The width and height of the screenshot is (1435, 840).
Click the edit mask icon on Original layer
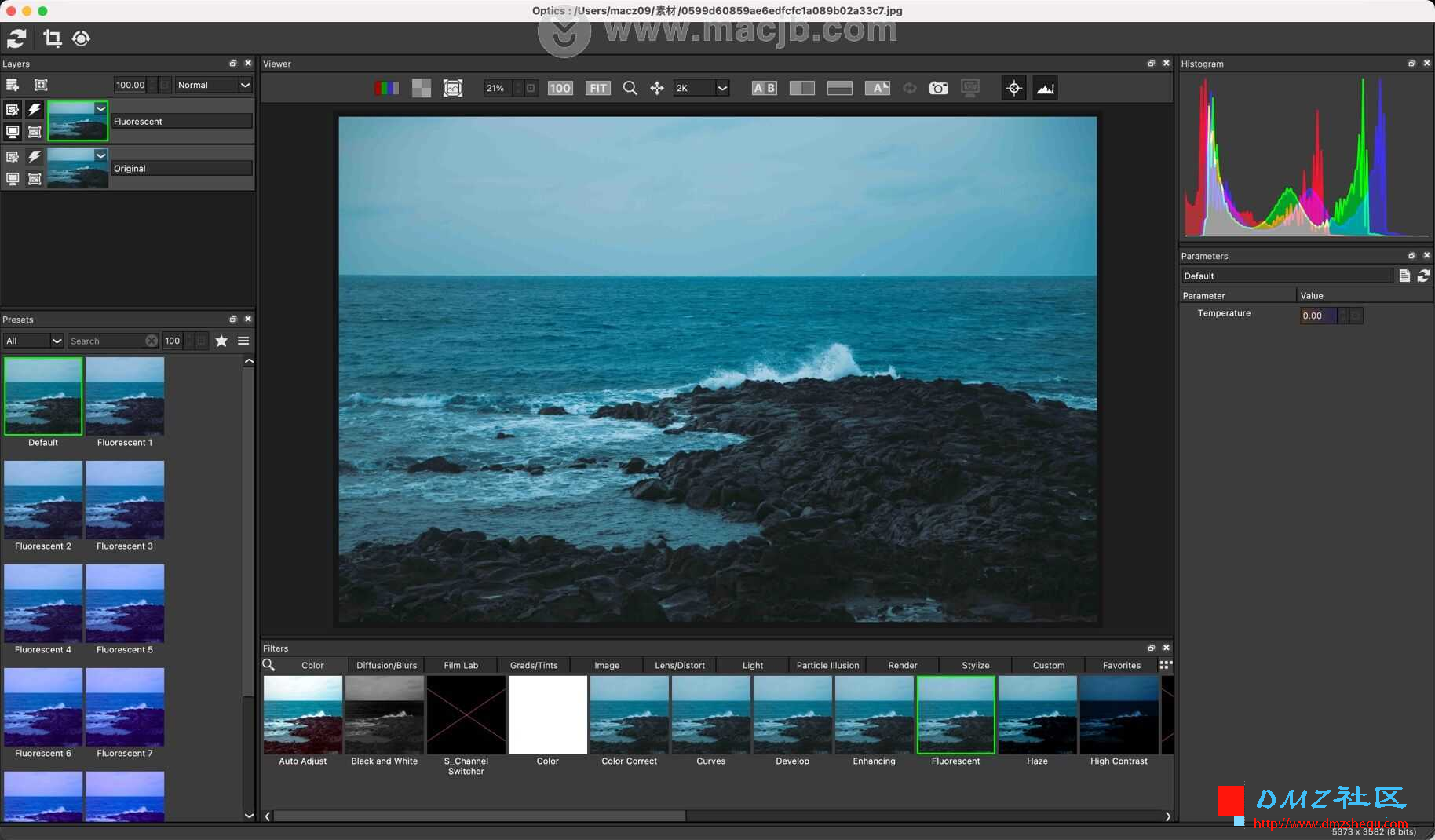pyautogui.click(x=13, y=157)
